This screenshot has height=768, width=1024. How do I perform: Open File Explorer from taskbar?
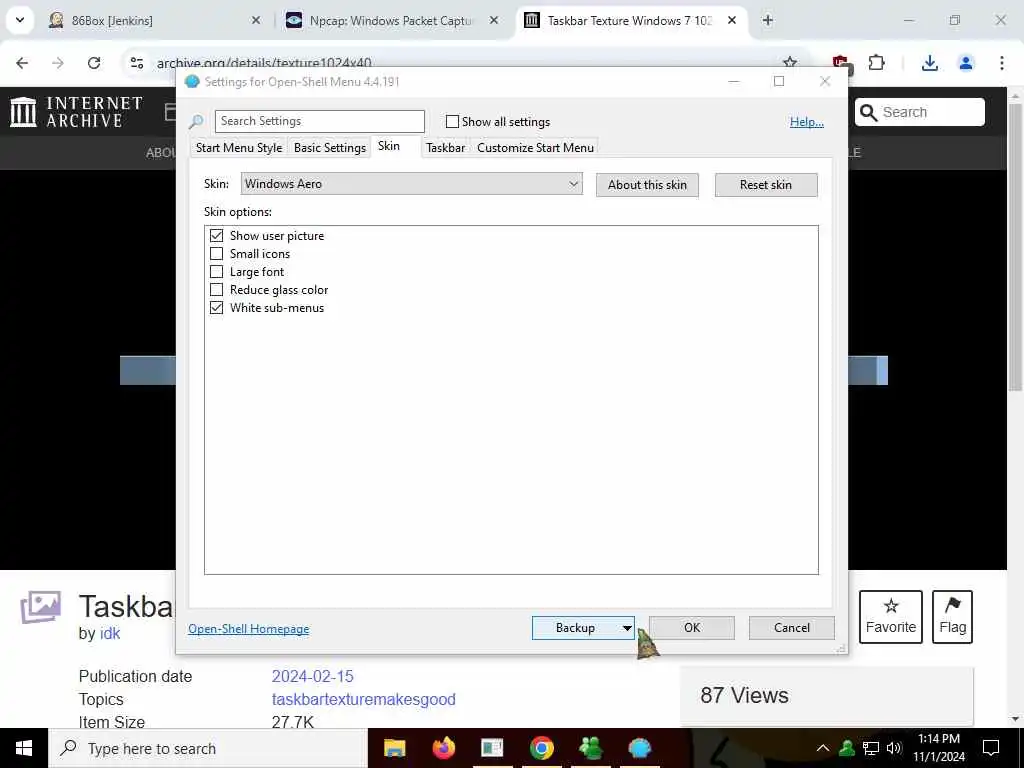pos(394,748)
